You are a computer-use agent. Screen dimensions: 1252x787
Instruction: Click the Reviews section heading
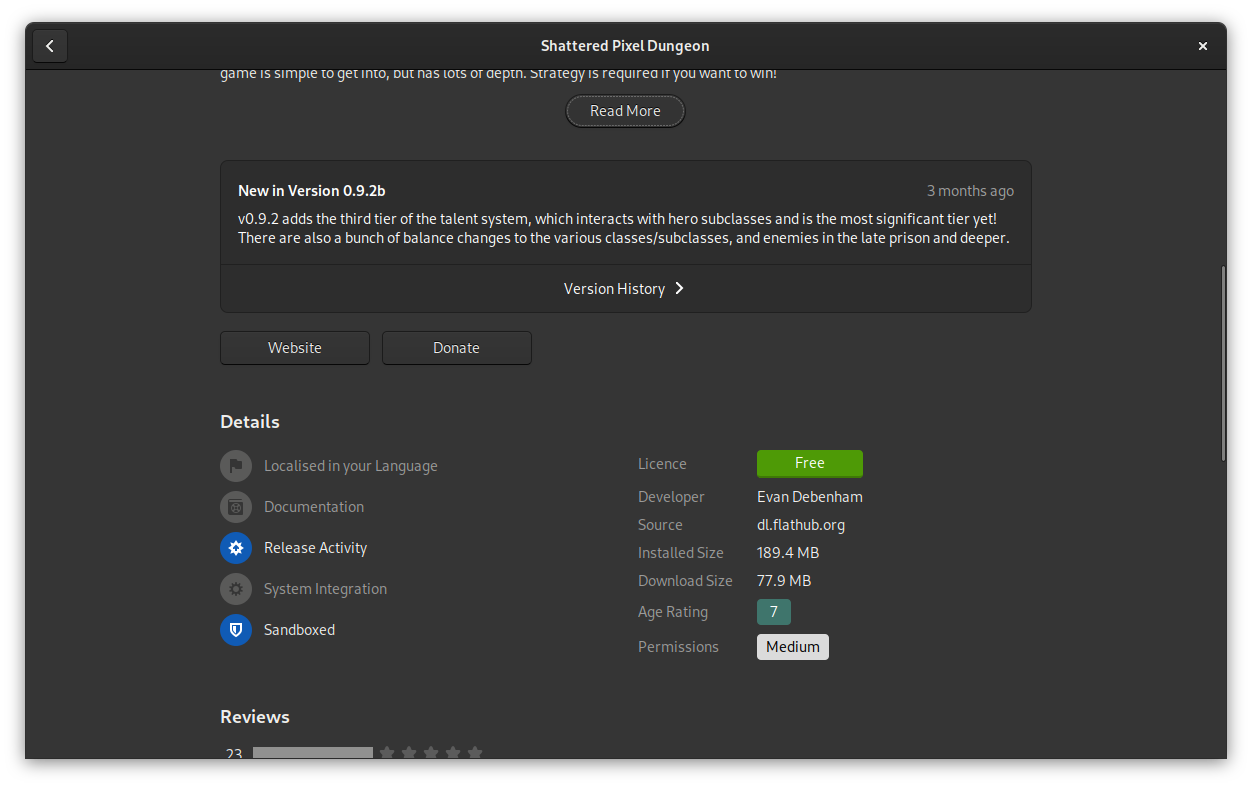(x=255, y=717)
